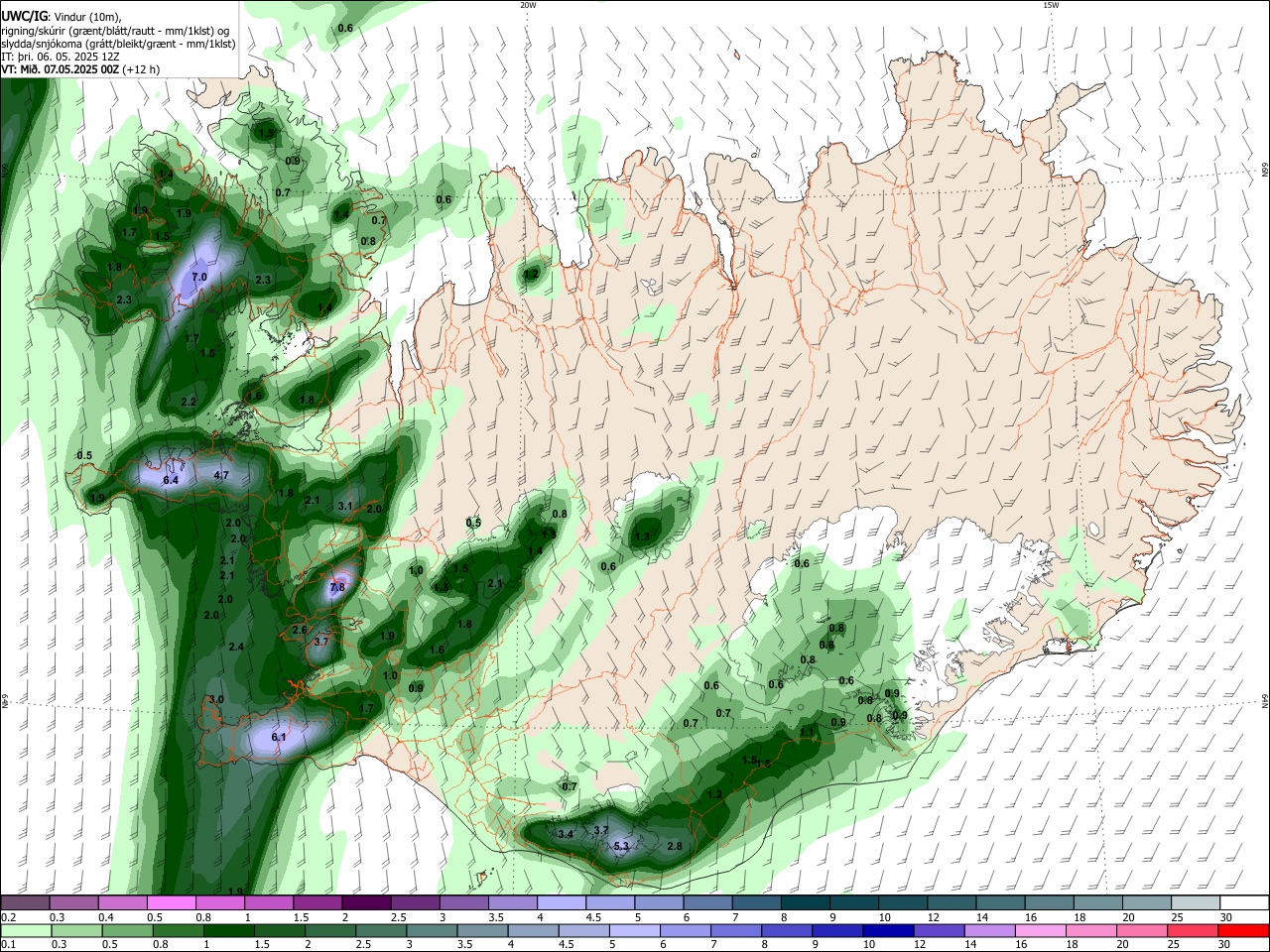1270x952 pixels.
Task: Select the 5.3 value on the south coast
Action: coord(622,846)
